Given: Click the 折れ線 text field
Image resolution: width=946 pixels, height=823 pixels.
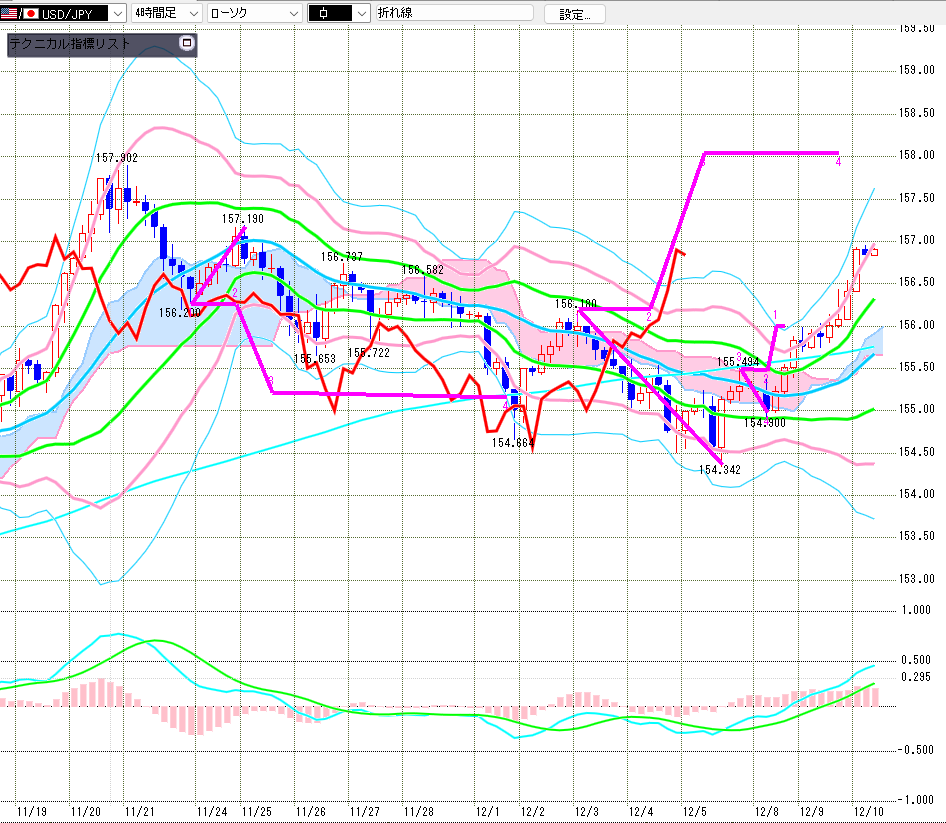Looking at the screenshot, I should point(455,14).
